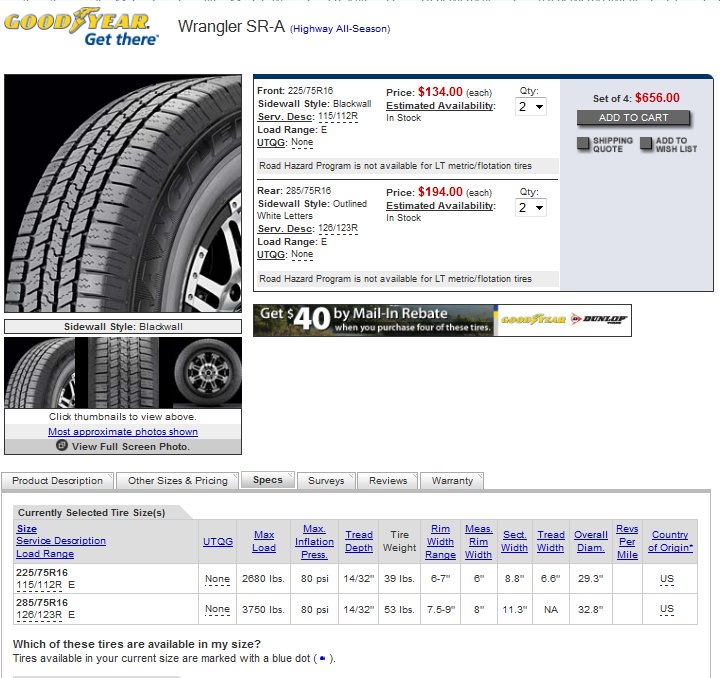
Task: Open the Reviews tab
Action: pyautogui.click(x=388, y=481)
